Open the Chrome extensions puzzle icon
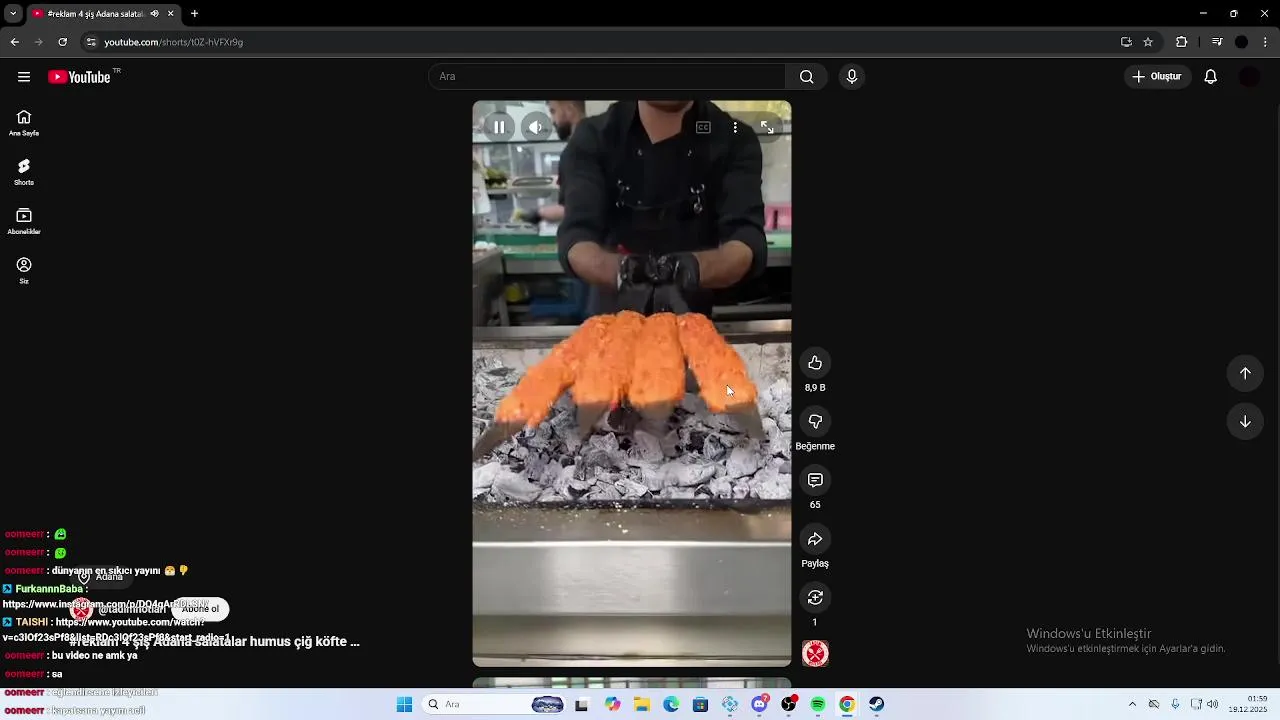This screenshot has height=720, width=1280. tap(1181, 42)
